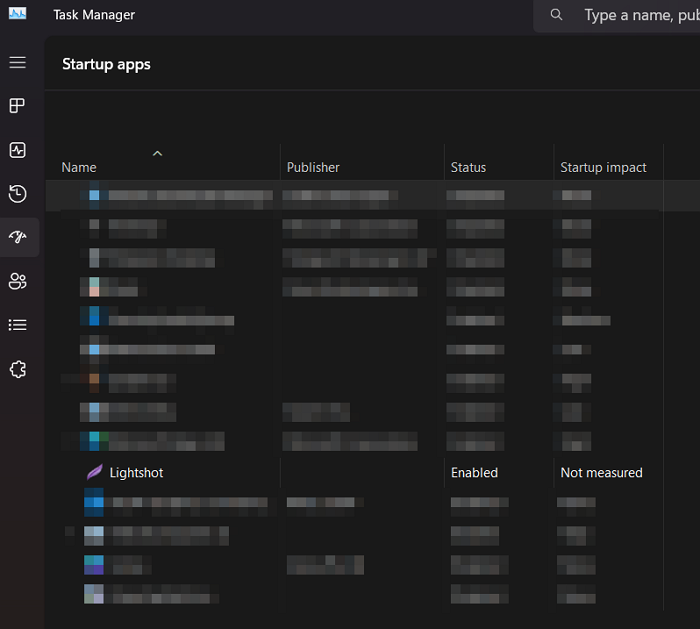Open the navigation hamburger menu
The width and height of the screenshot is (700, 629).
coord(17,62)
